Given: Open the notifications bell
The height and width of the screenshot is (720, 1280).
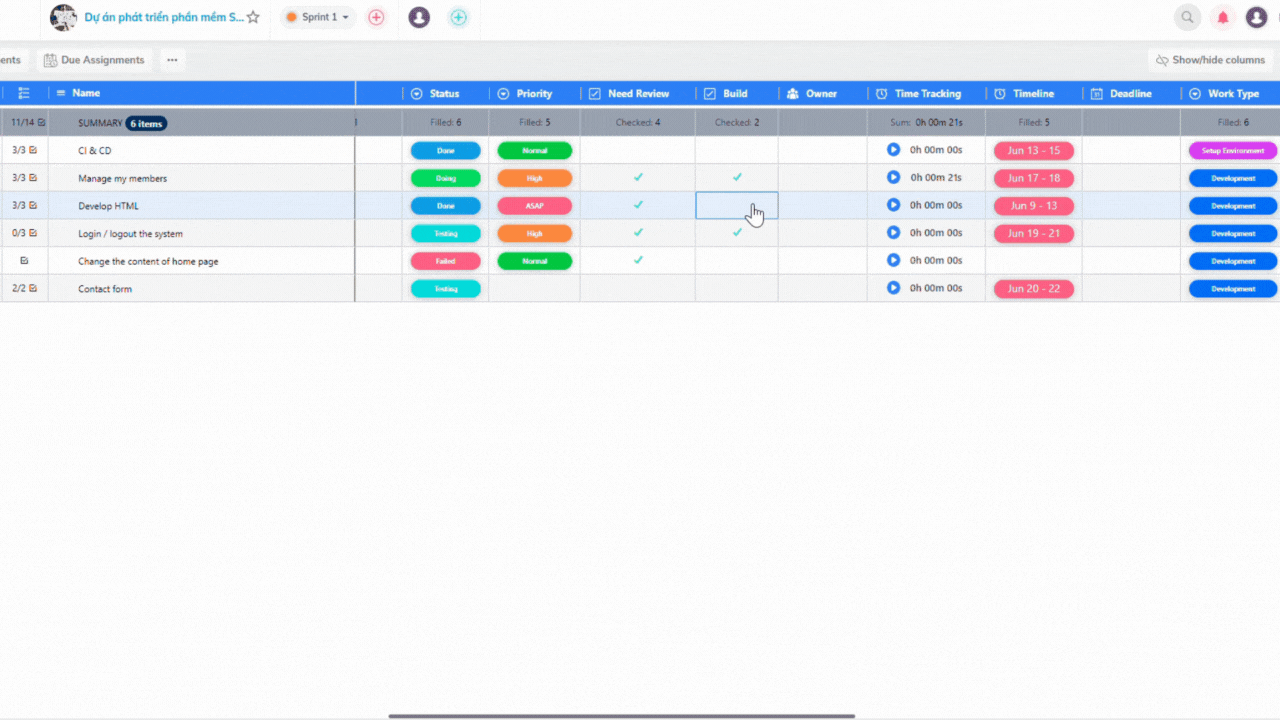Looking at the screenshot, I should [1222, 17].
